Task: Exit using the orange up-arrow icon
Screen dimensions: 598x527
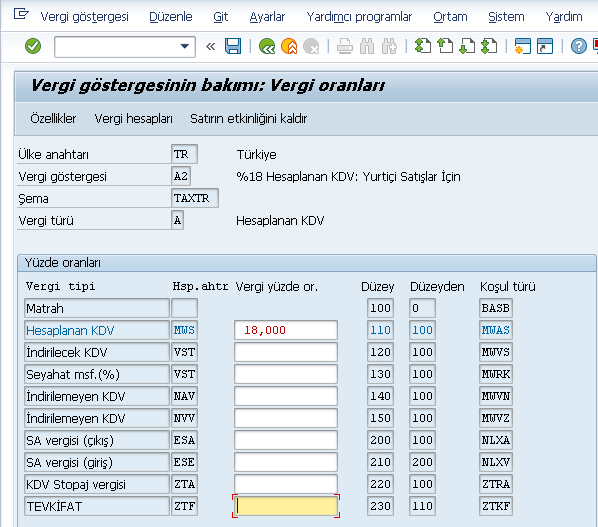Action: click(289, 46)
